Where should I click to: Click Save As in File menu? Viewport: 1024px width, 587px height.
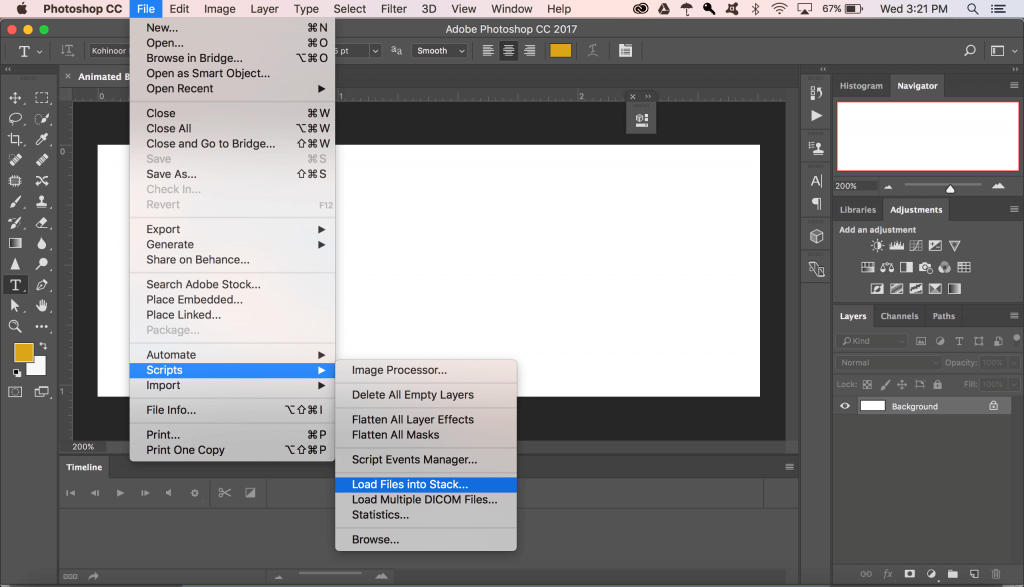171,174
